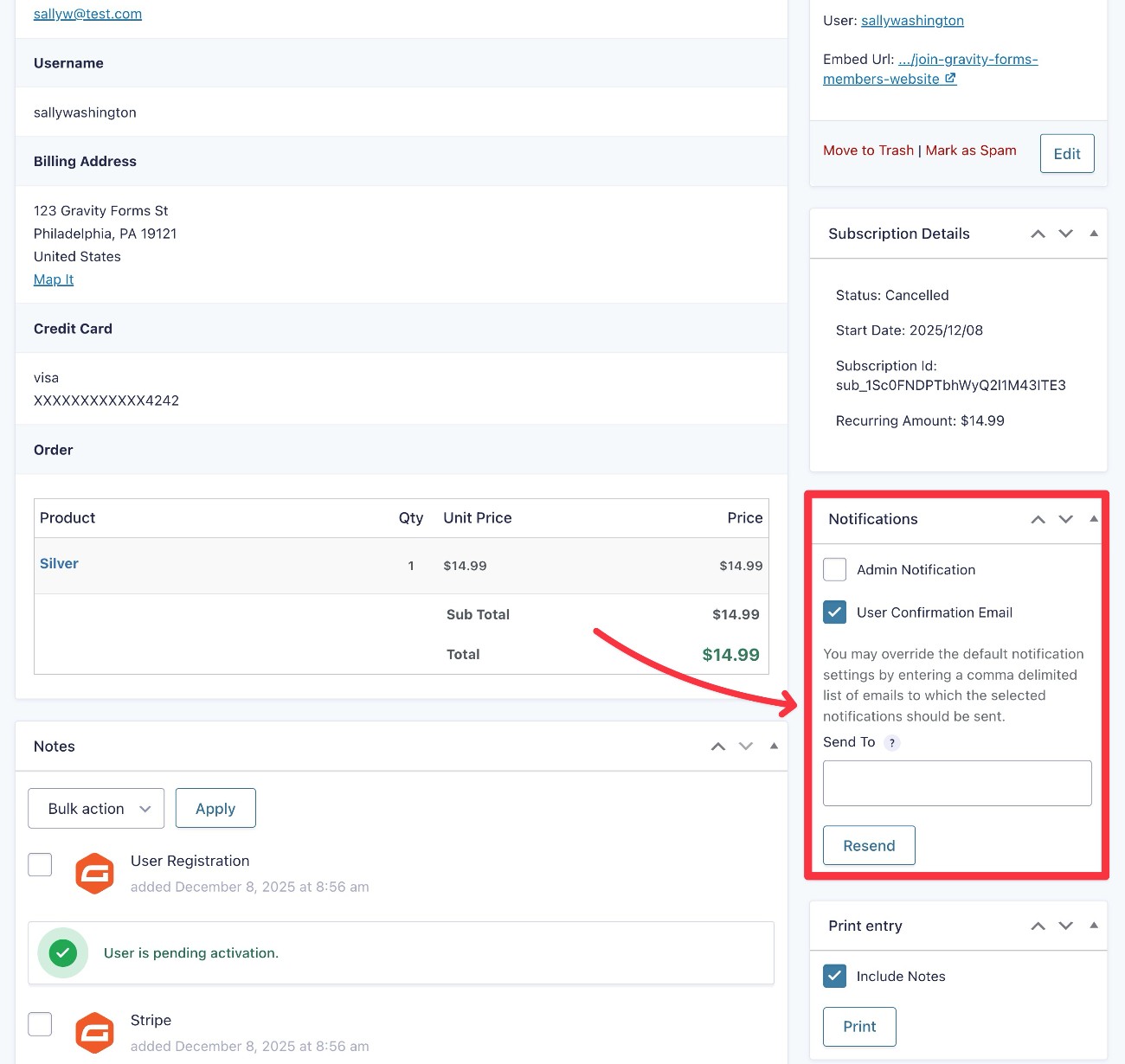This screenshot has height=1064, width=1125.
Task: Move Notes panel down
Action: tap(746, 747)
